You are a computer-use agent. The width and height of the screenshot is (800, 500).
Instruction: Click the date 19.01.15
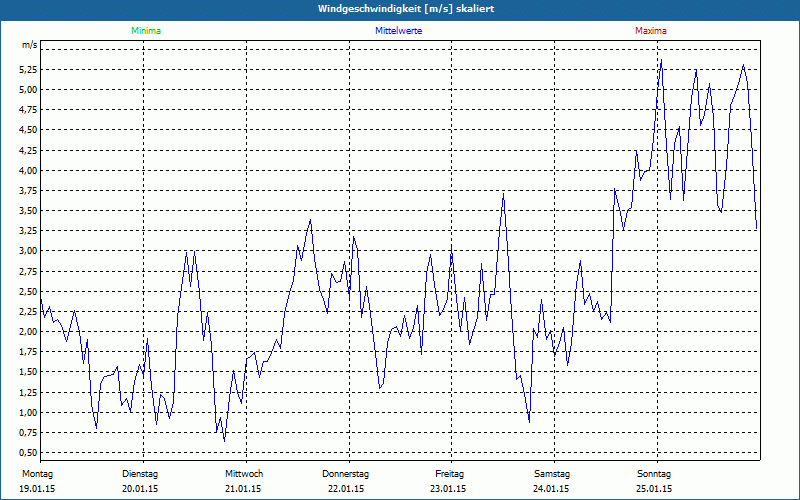pos(37,489)
